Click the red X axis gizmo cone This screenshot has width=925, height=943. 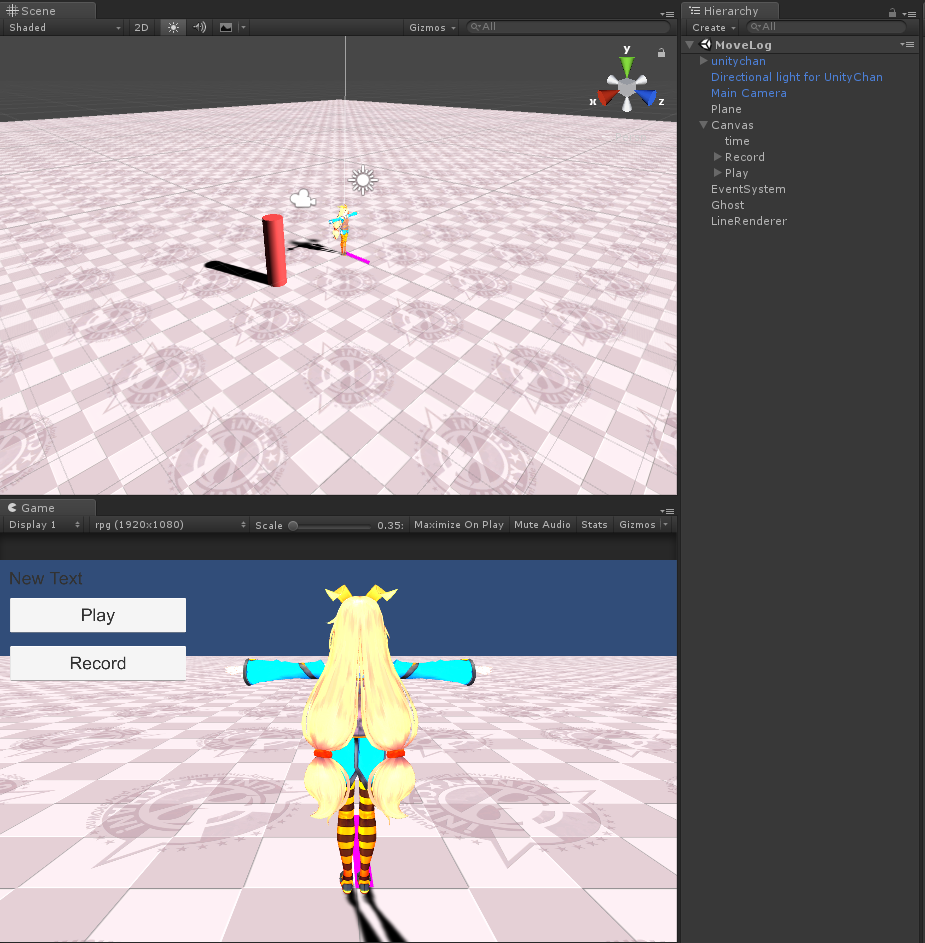click(x=606, y=97)
